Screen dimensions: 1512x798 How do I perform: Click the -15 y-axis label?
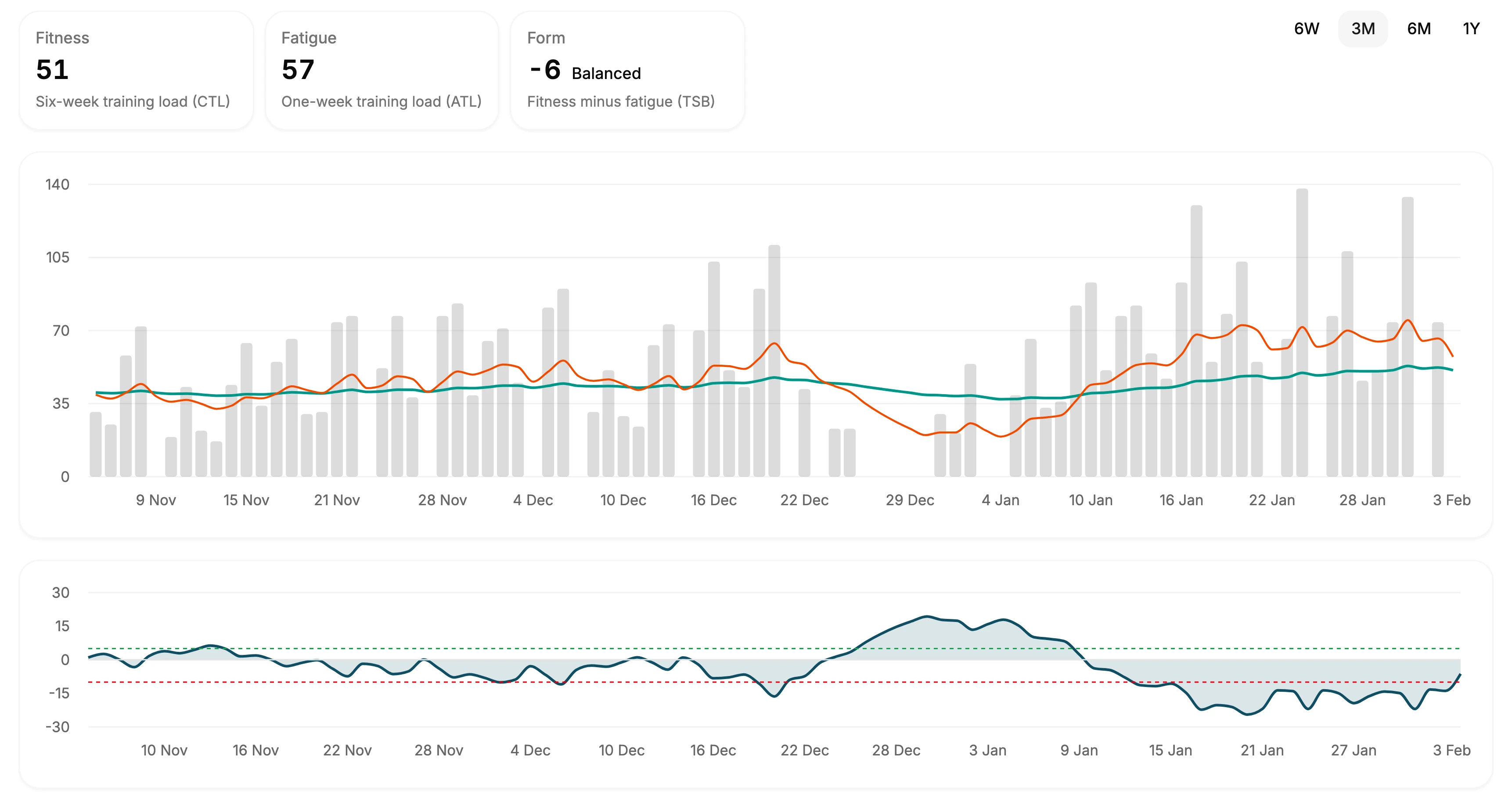point(59,693)
